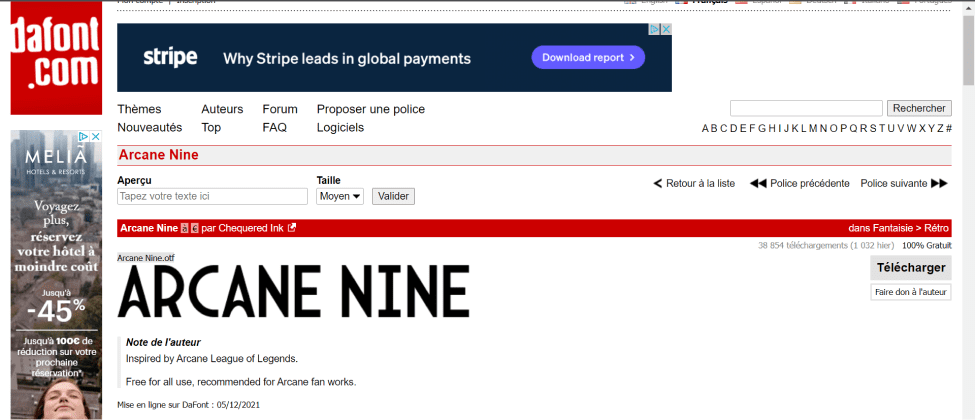Click accents indicator icon beside Arcane Nine
975x420 pixels.
tap(185, 228)
